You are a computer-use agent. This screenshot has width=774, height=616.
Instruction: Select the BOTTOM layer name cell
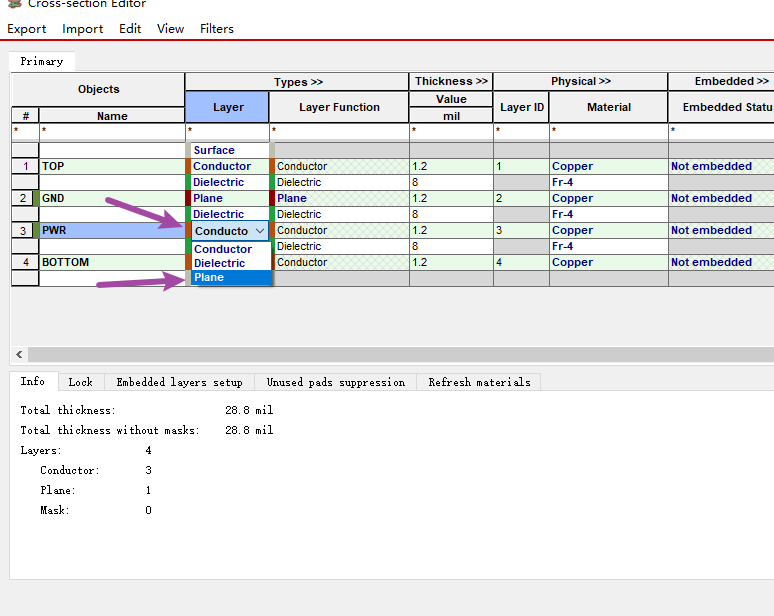click(x=112, y=263)
